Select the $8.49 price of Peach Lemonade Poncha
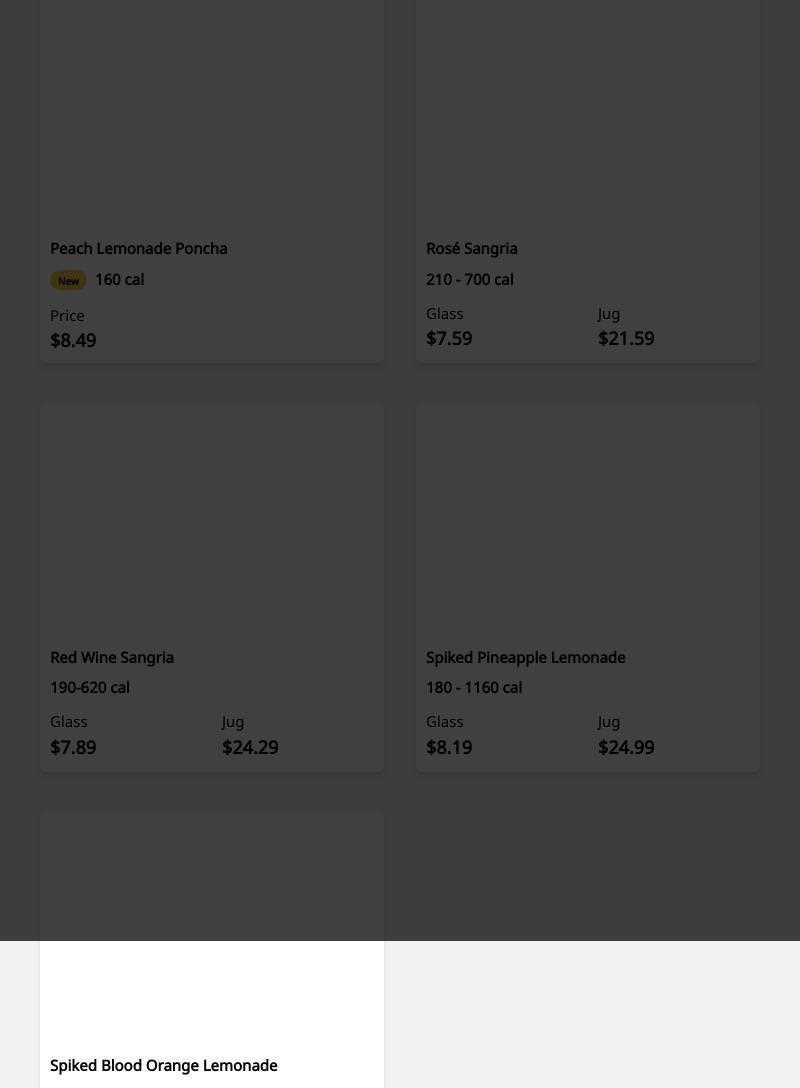The width and height of the screenshot is (800, 1088). [x=73, y=340]
